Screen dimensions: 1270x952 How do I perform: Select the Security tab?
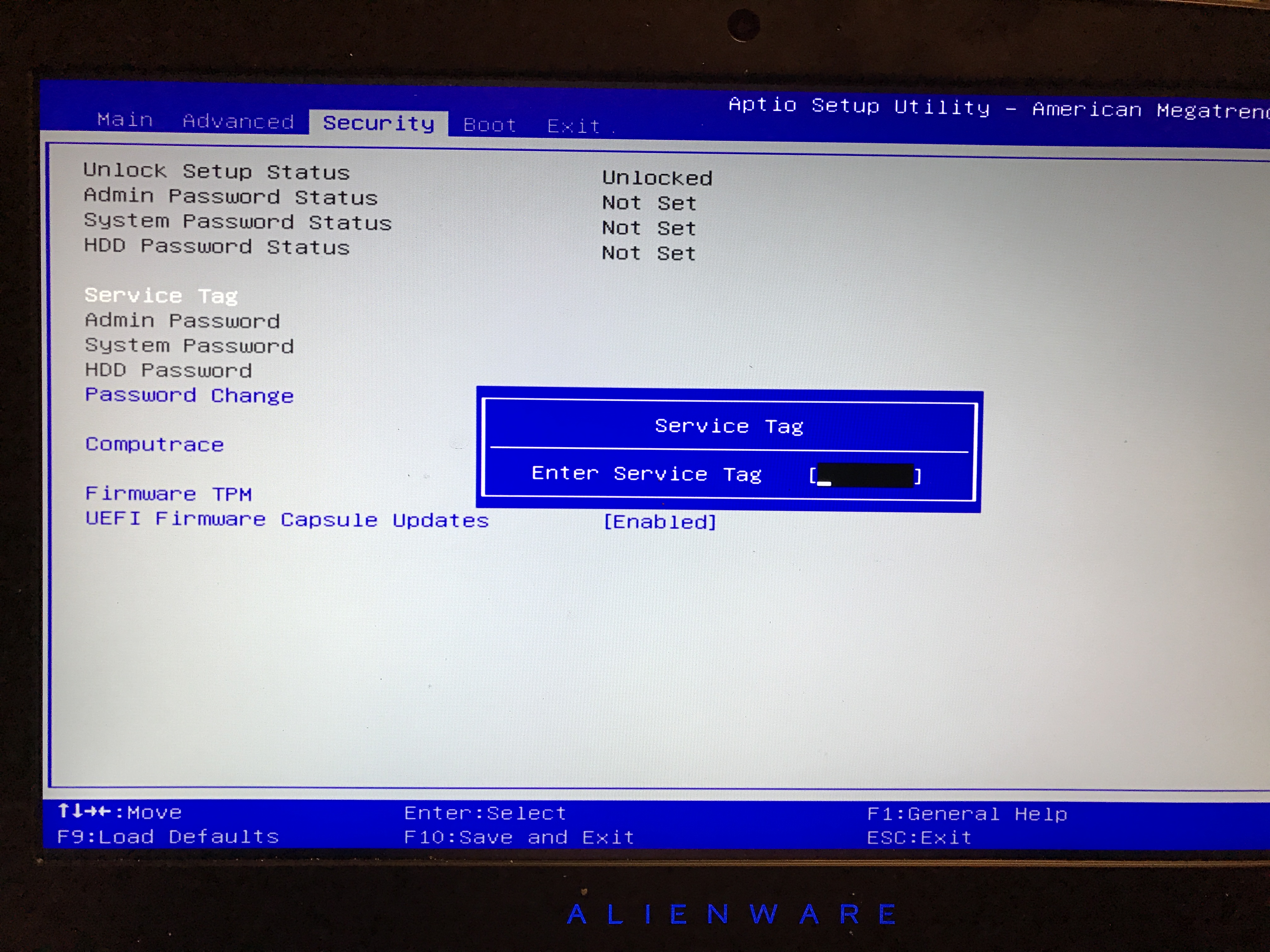(378, 123)
